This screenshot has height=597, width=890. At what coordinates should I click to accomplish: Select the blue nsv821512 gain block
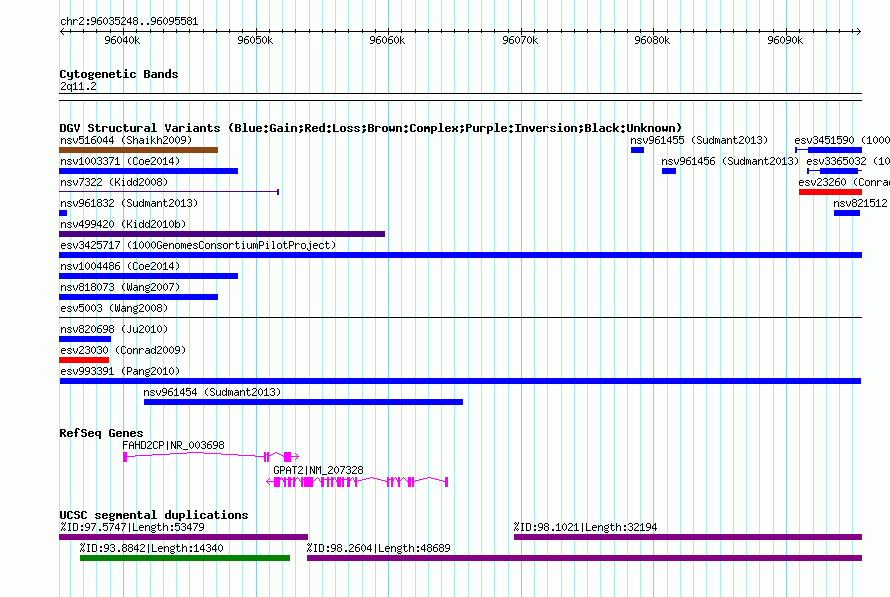[847, 213]
